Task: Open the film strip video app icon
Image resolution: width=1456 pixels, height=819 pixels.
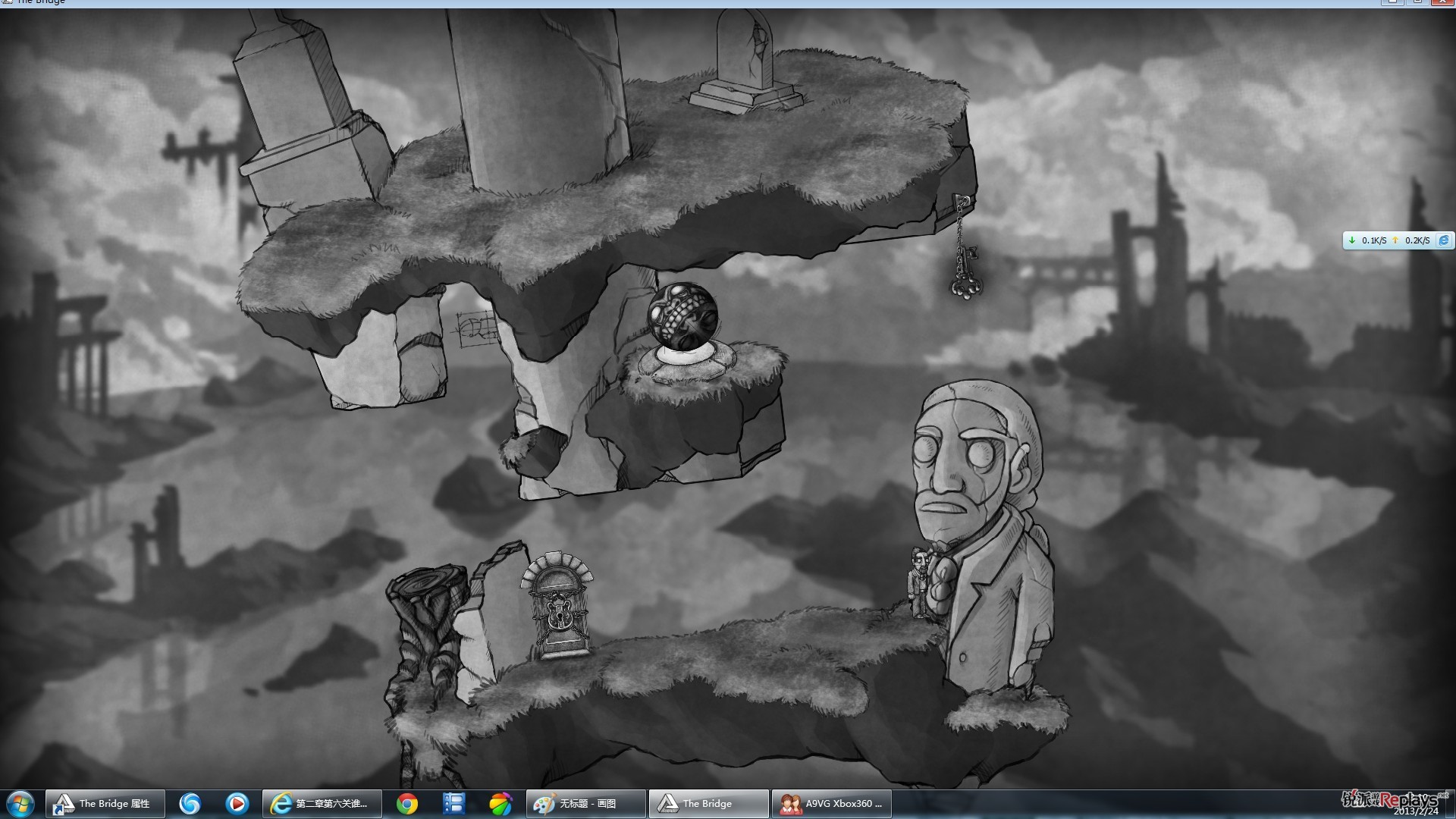Action: tap(453, 804)
